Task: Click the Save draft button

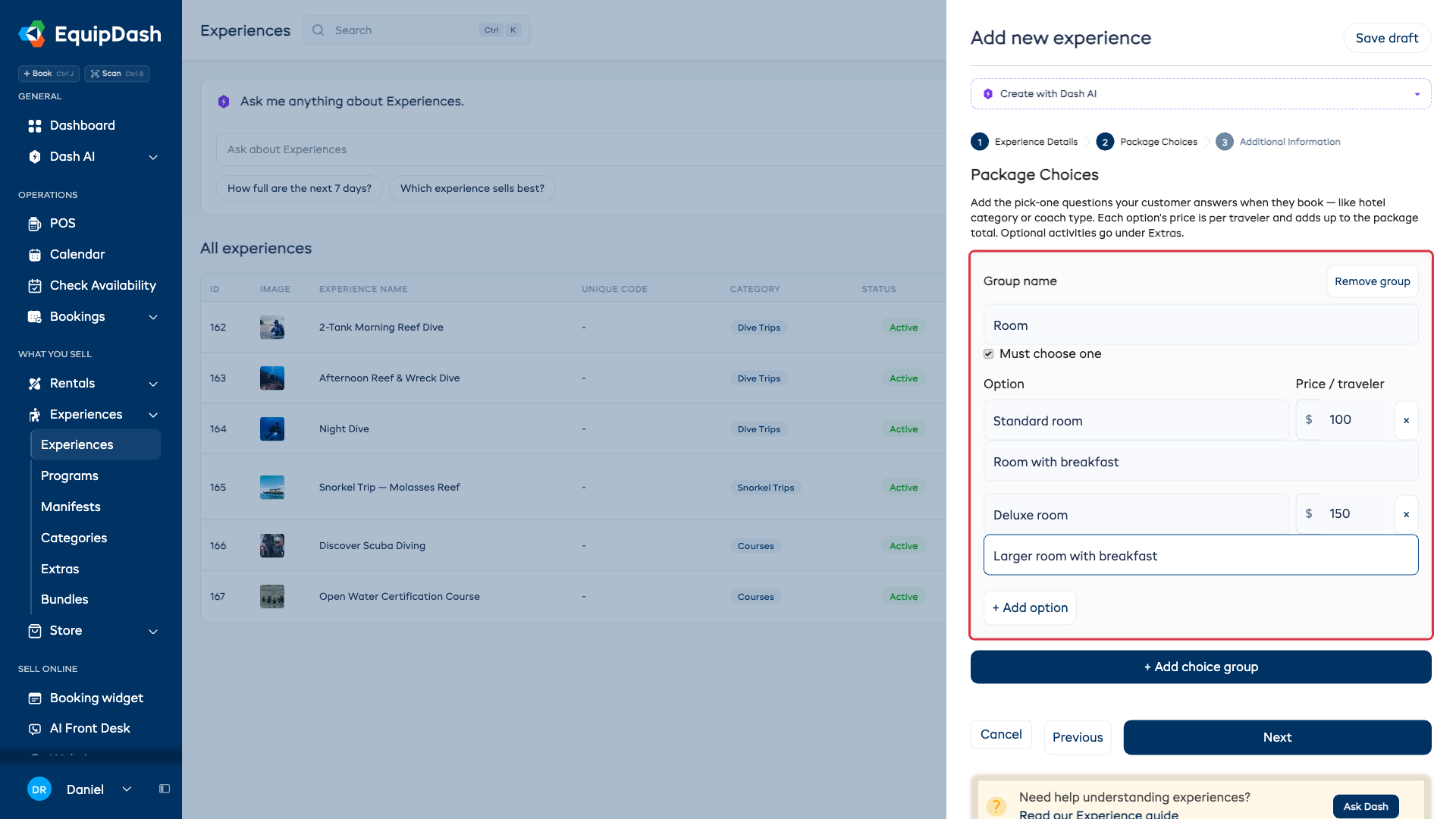Action: click(x=1387, y=38)
